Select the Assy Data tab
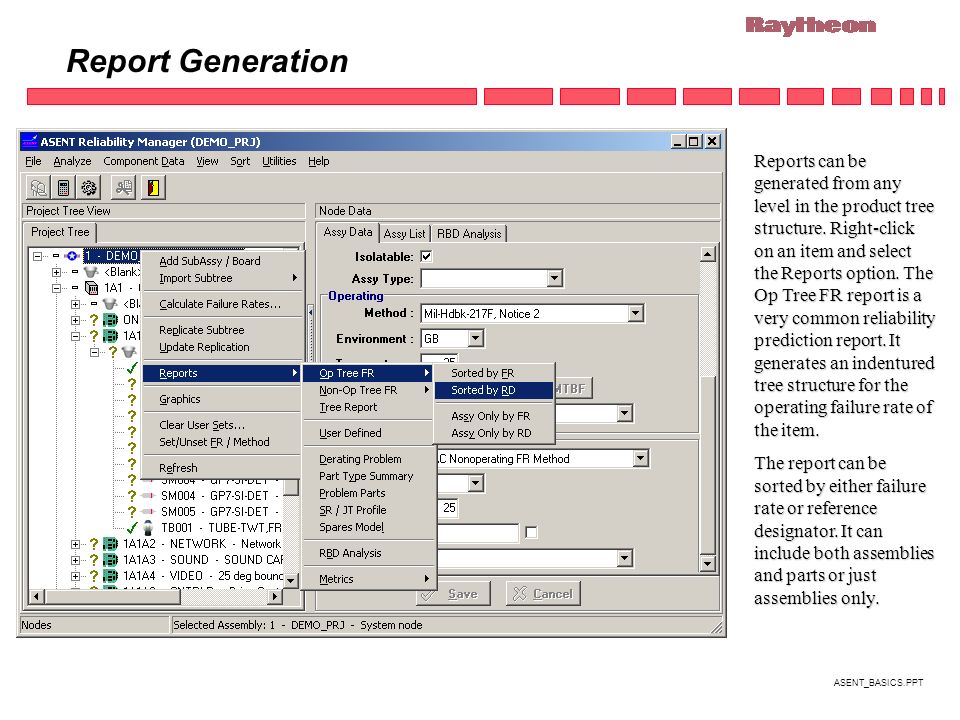 348,232
